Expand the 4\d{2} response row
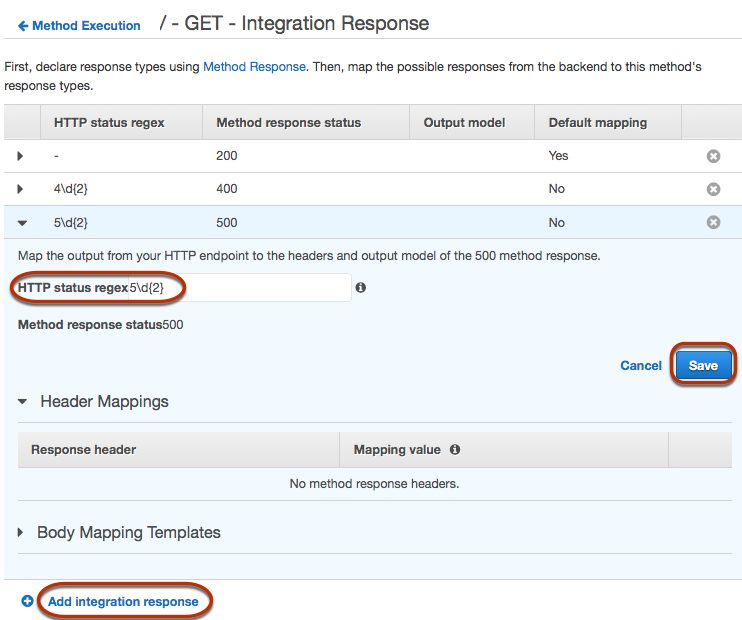Viewport: 742px width, 620px height. tap(20, 189)
